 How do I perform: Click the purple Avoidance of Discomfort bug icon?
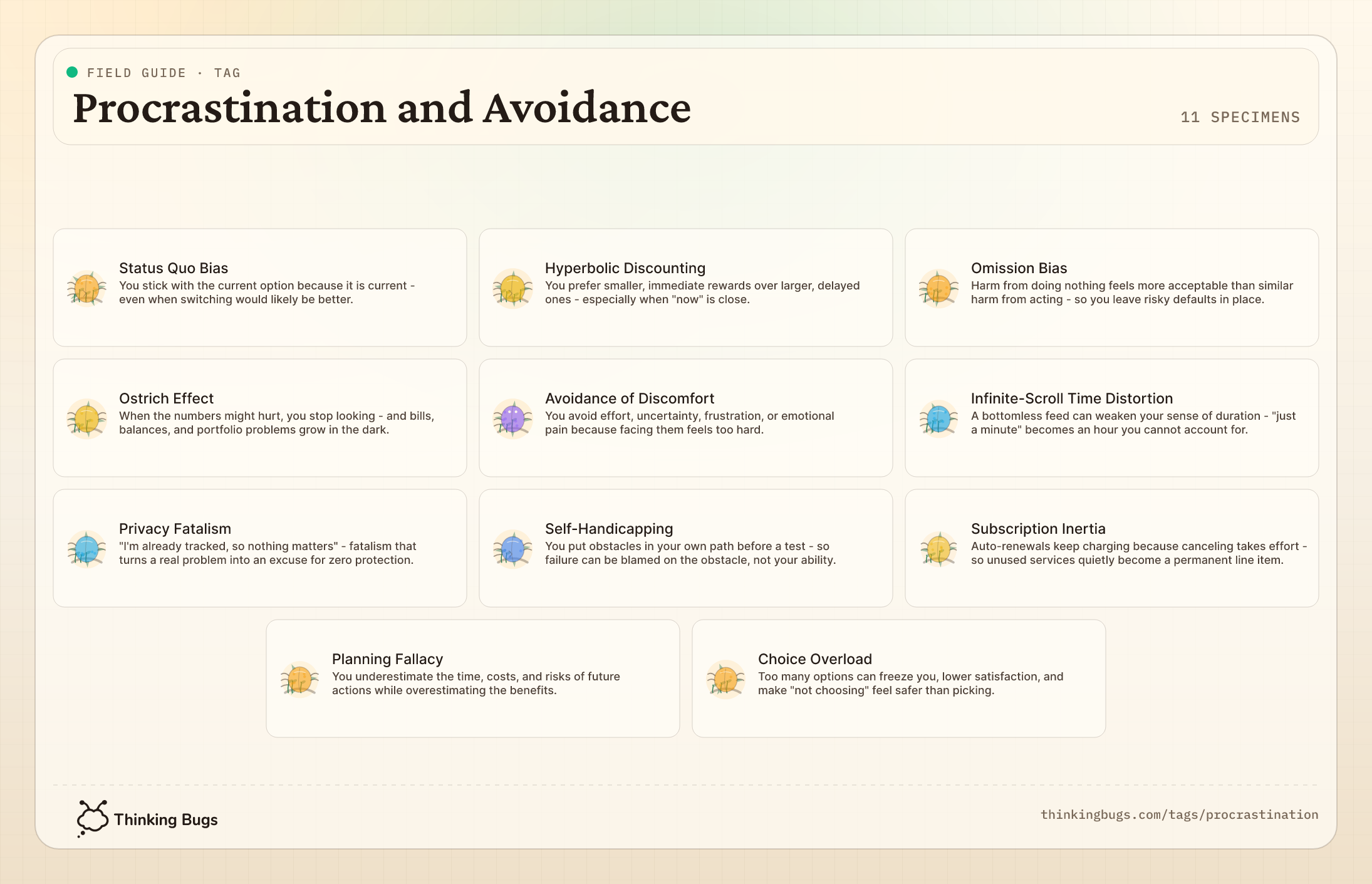(512, 419)
